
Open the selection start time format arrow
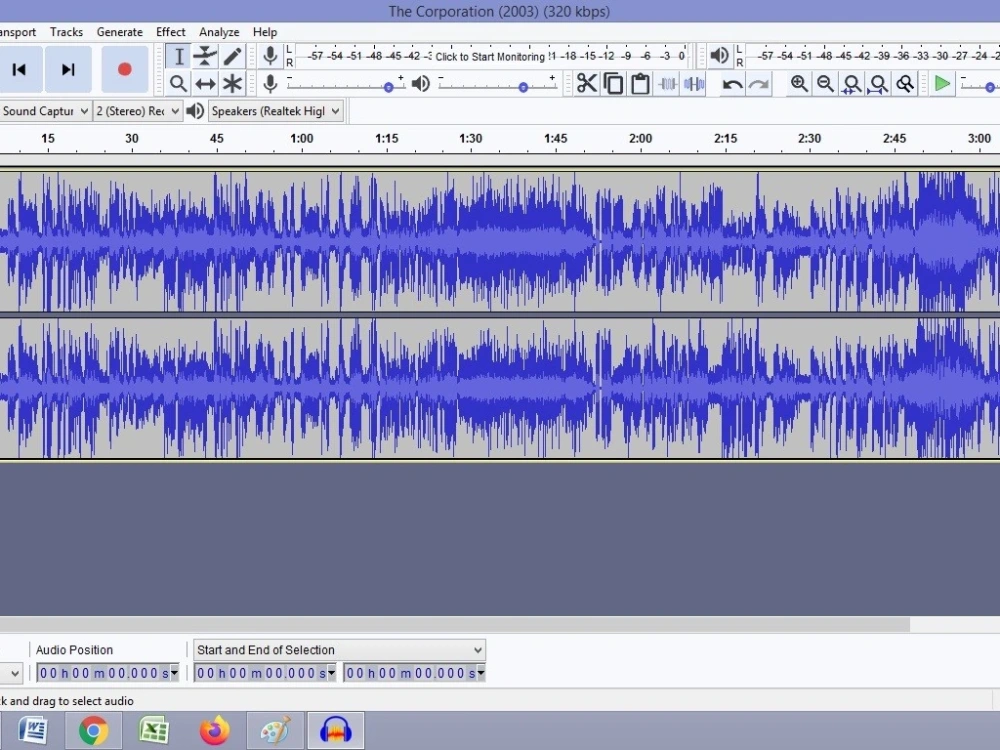332,673
